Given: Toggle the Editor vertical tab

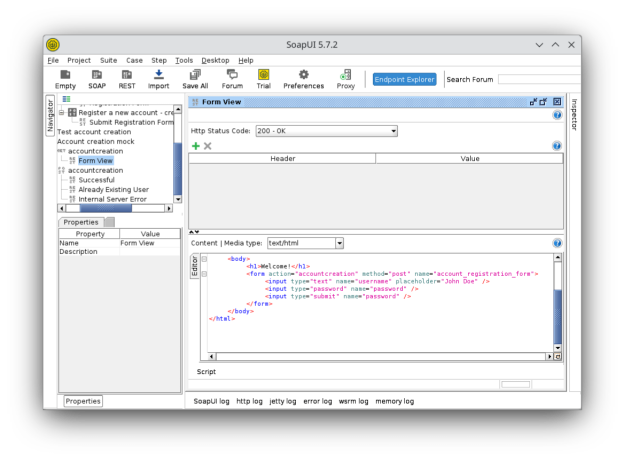Looking at the screenshot, I should tap(195, 266).
